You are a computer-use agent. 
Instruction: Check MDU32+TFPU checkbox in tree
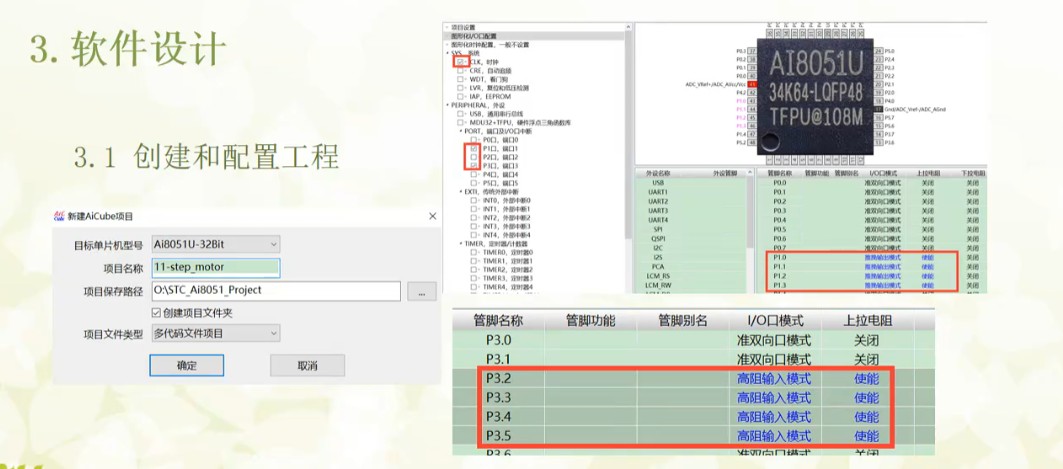pyautogui.click(x=460, y=123)
